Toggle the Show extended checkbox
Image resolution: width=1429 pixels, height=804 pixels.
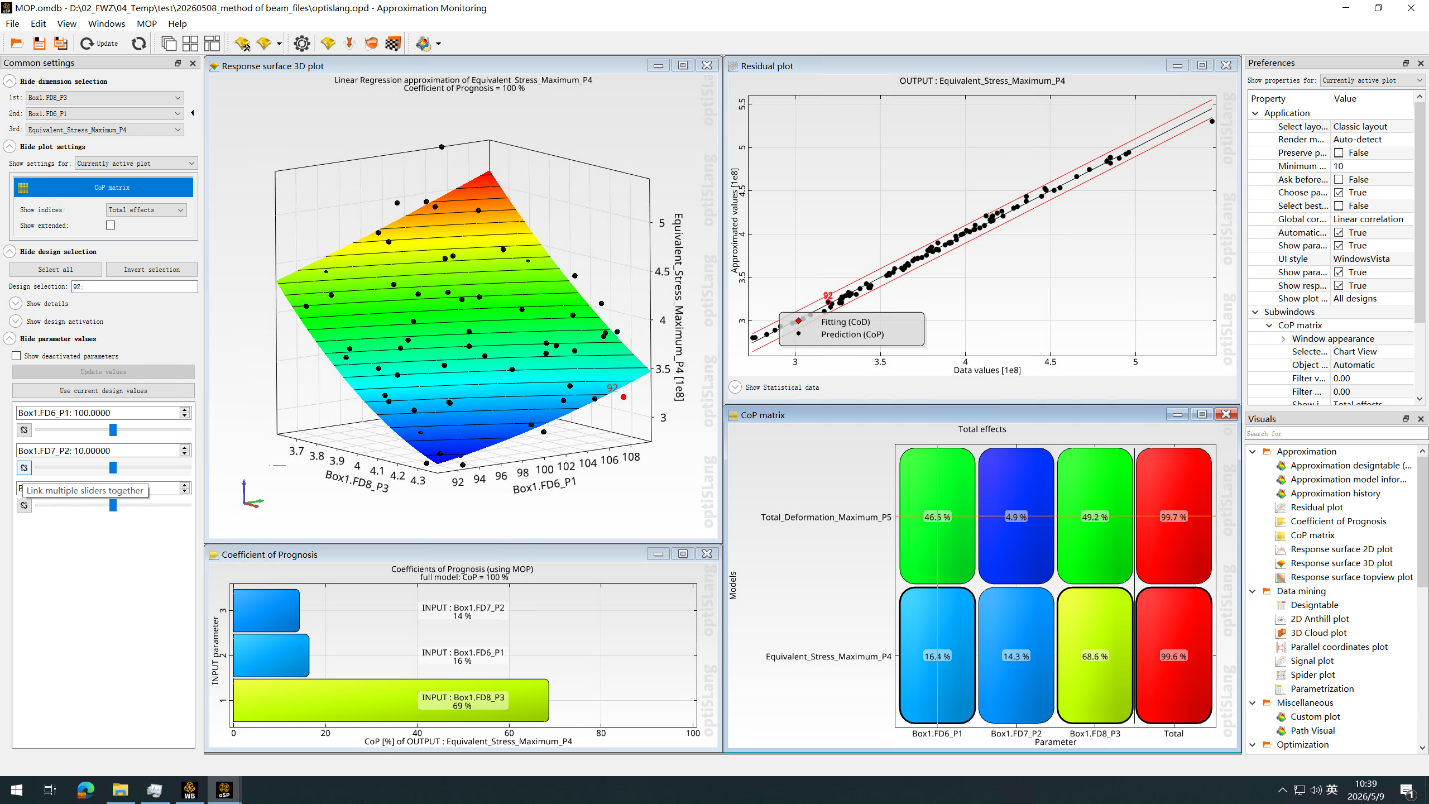[111, 225]
